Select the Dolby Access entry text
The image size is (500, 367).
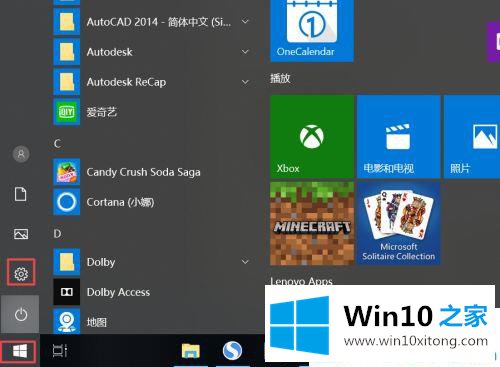click(x=118, y=292)
